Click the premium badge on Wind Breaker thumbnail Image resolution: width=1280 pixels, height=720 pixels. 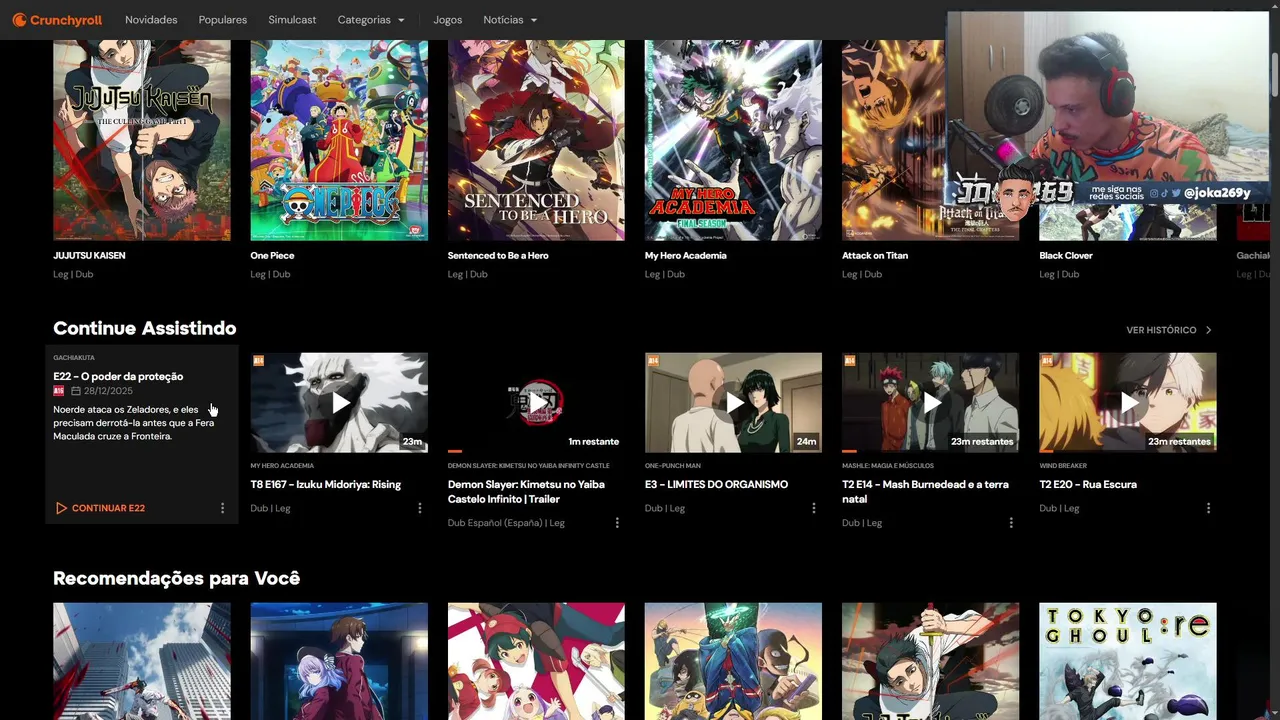tap(1047, 360)
